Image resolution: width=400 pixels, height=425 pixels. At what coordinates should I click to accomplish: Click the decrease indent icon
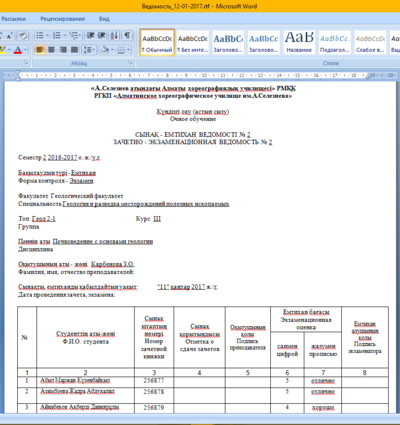[x=90, y=35]
